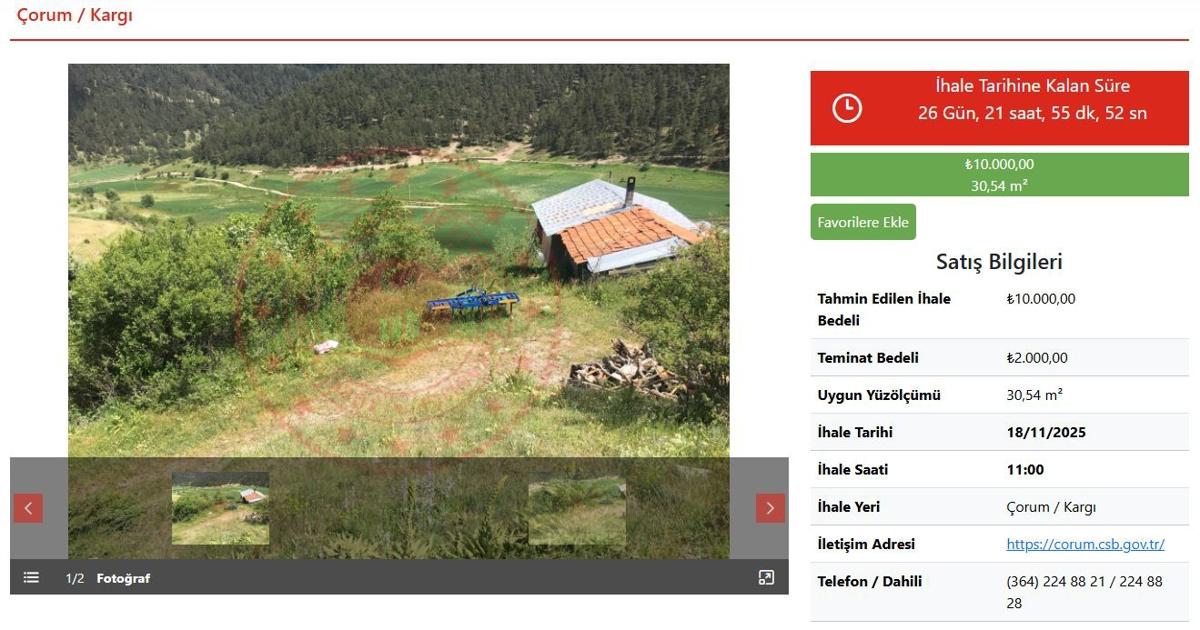The image size is (1200, 630).
Task: Select the second grassy field thumbnail
Action: pos(577,508)
